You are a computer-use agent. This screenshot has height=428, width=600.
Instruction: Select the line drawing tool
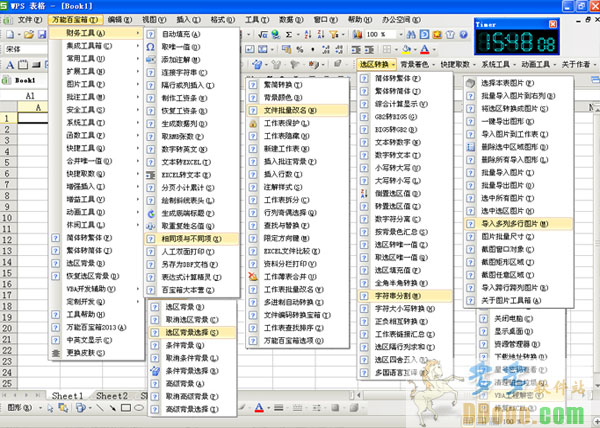coord(100,408)
